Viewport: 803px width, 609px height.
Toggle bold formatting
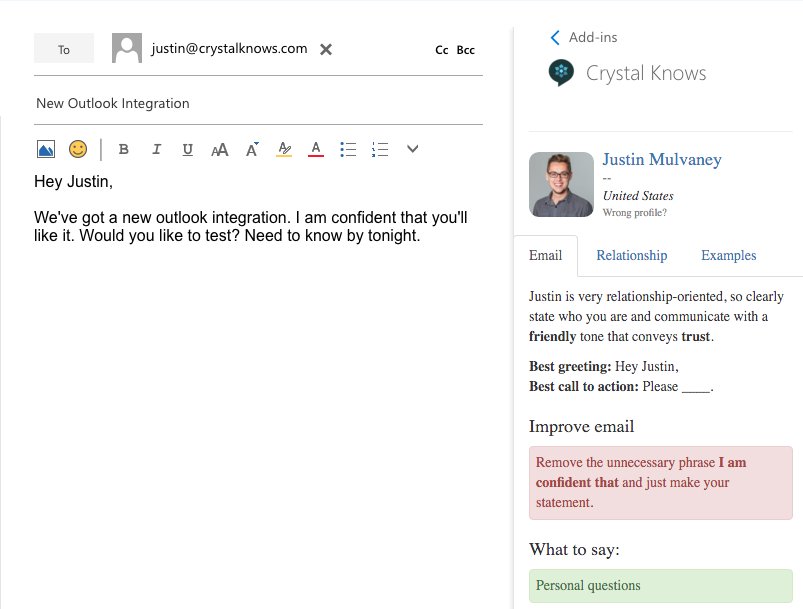(x=123, y=149)
